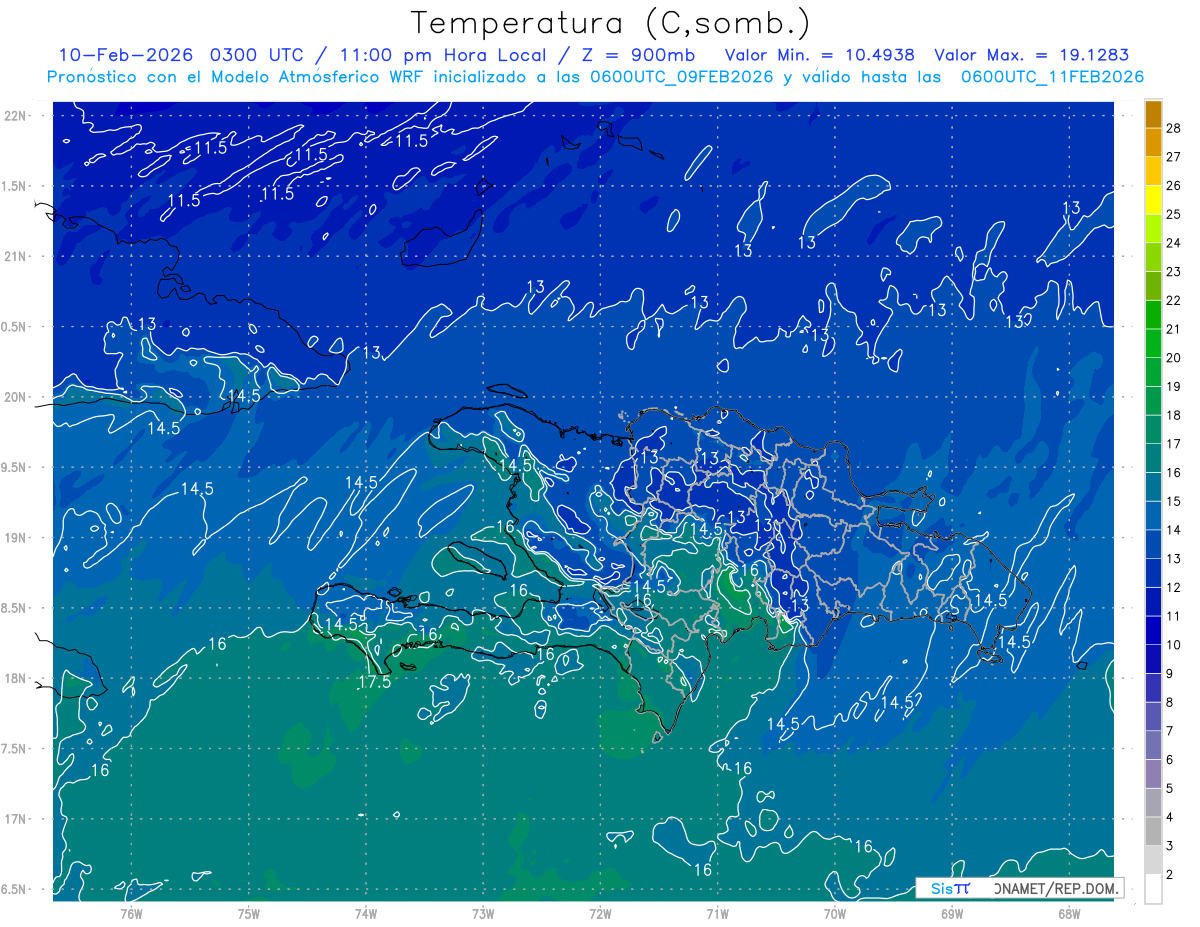Click the "75W" longitude axis label
The image size is (1200, 927).
coord(249,913)
